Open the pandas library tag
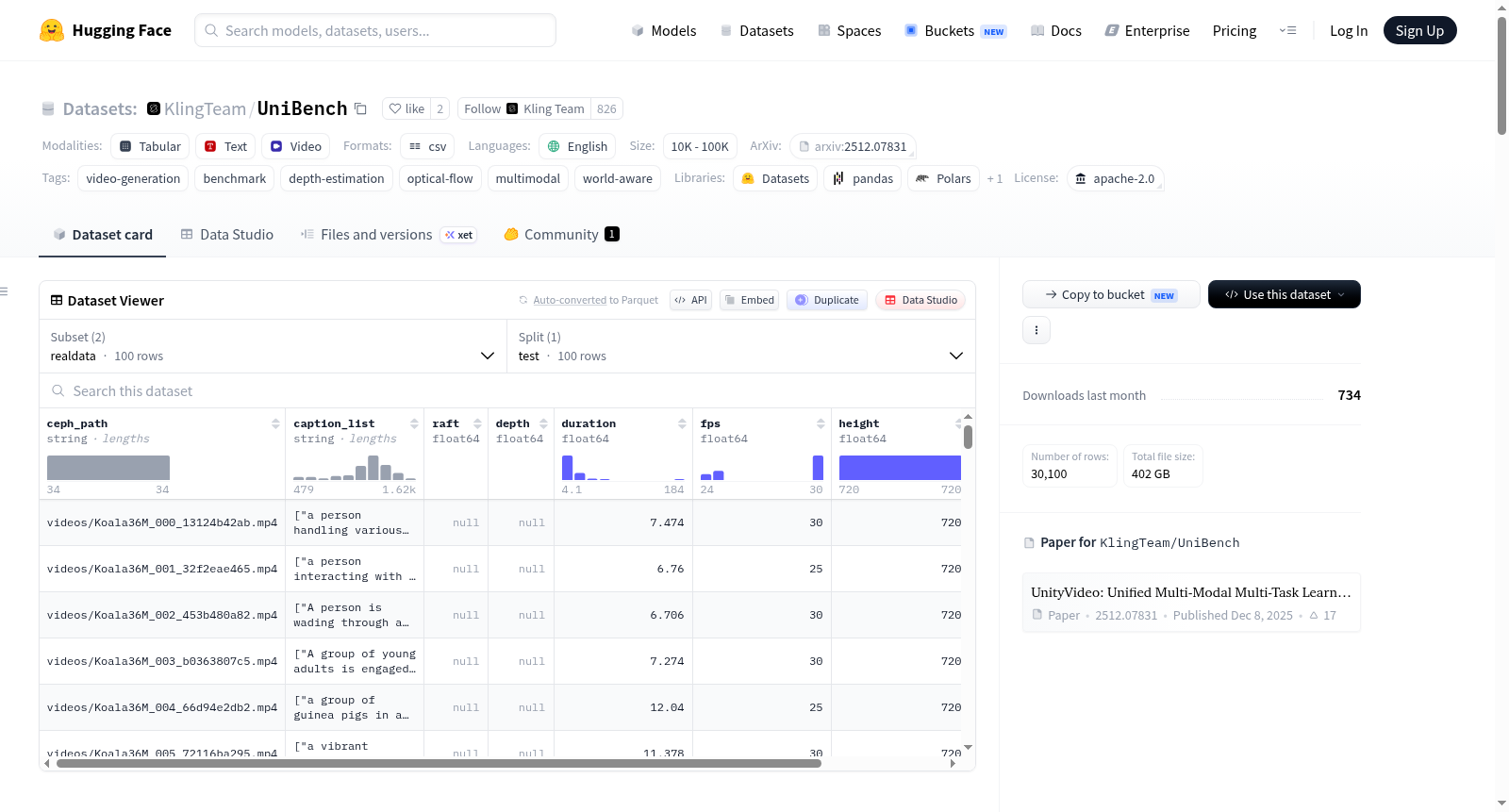The height and width of the screenshot is (812, 1509). click(863, 178)
